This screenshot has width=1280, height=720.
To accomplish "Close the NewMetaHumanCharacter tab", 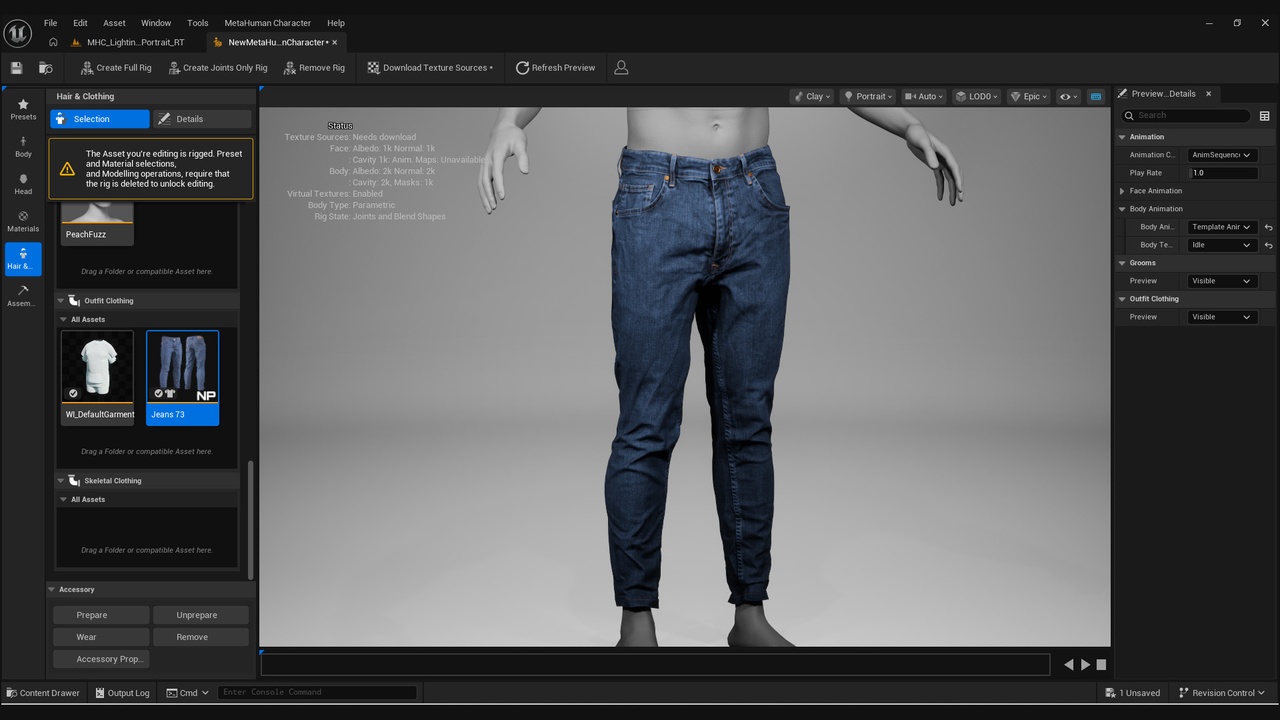I will coord(335,42).
